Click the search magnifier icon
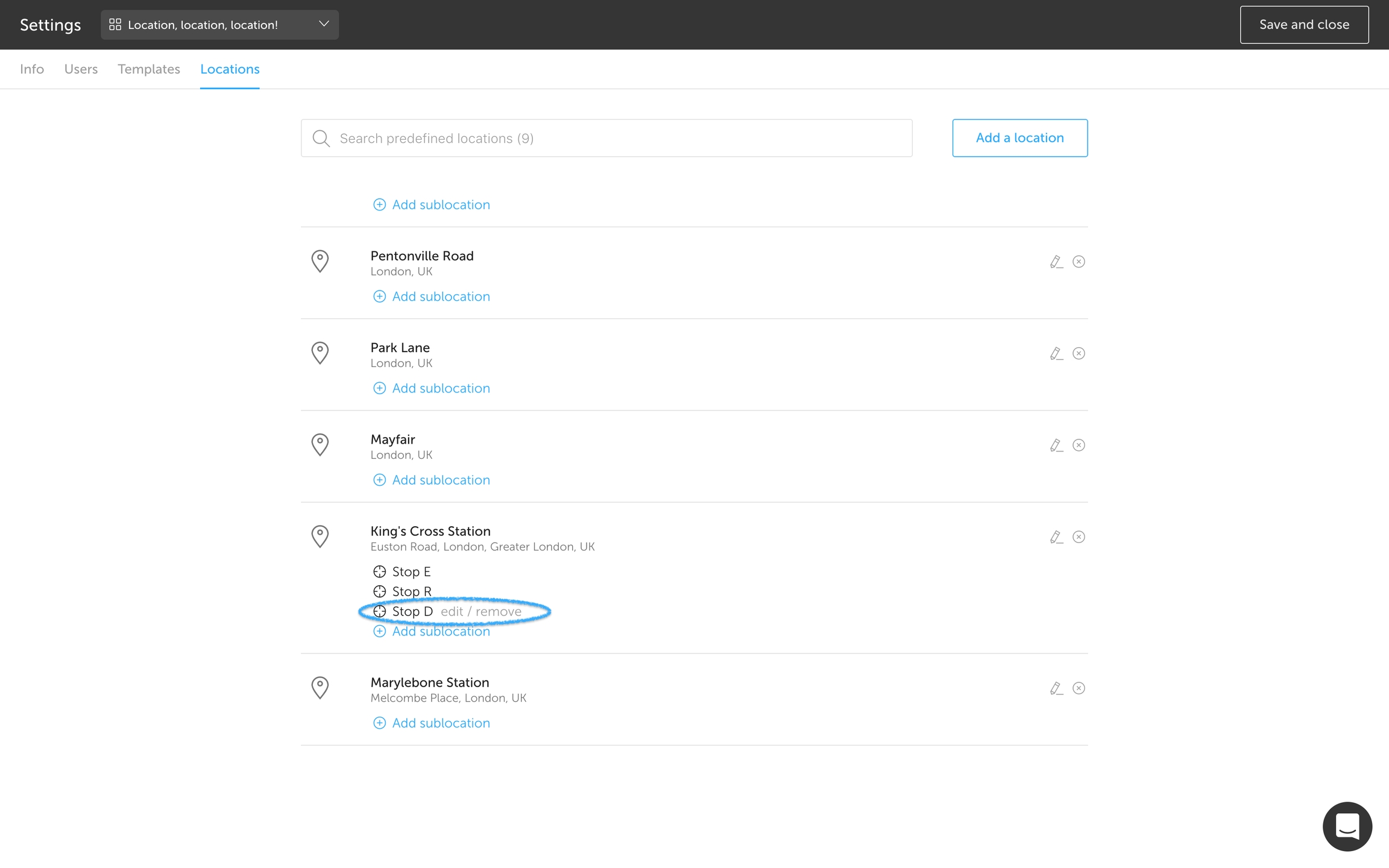1389x868 pixels. pos(321,139)
